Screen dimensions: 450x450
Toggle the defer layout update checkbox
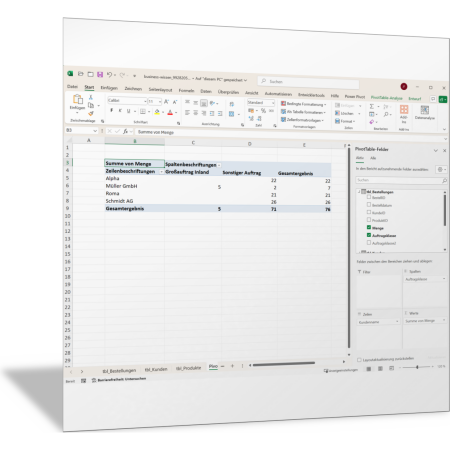point(359,360)
